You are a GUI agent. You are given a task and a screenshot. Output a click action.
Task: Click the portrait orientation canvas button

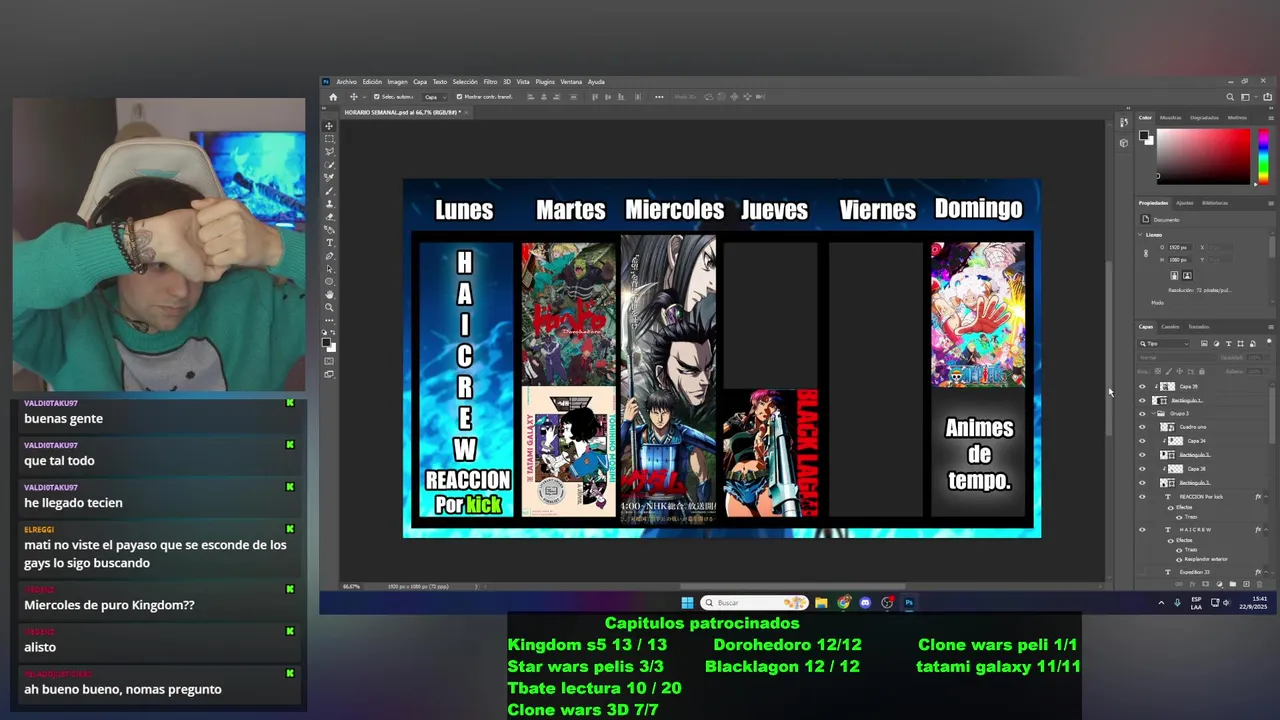click(1174, 275)
